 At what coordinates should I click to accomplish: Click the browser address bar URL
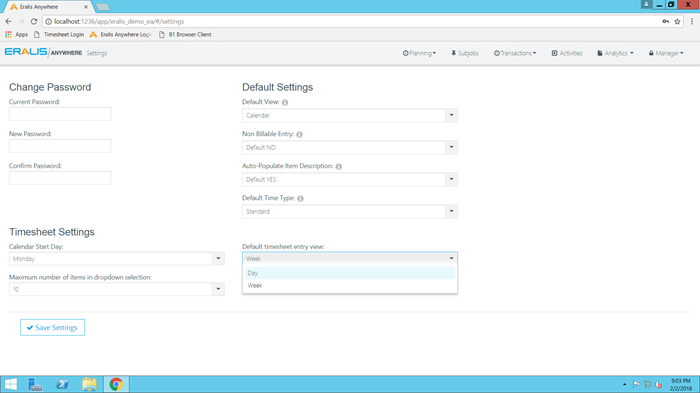point(119,21)
